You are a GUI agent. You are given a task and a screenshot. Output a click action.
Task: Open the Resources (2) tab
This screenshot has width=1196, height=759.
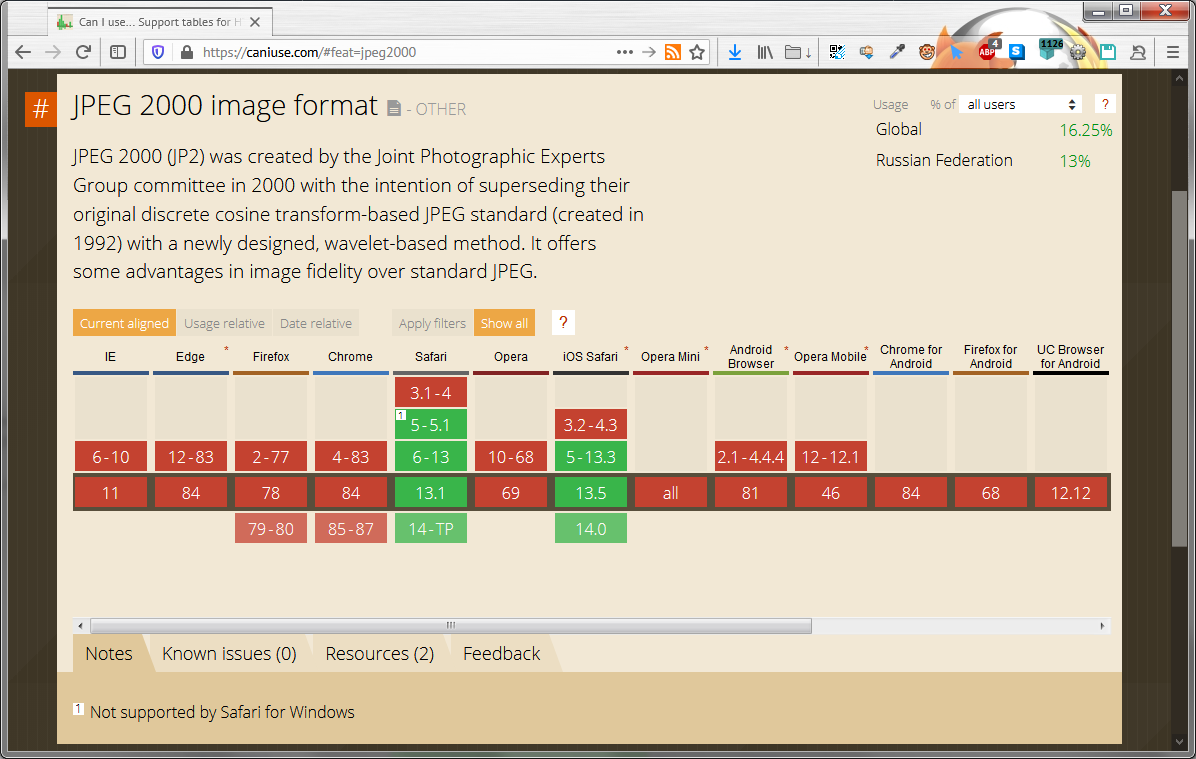(x=380, y=654)
